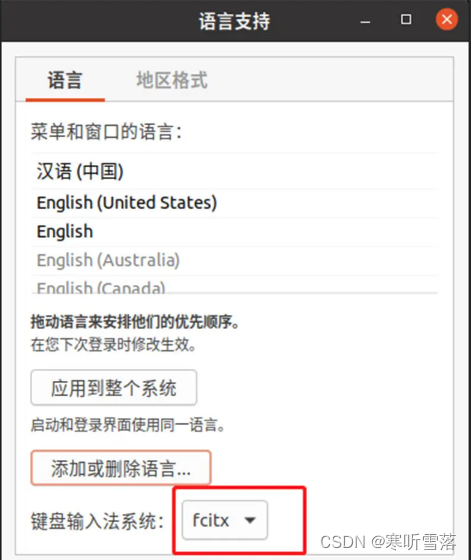Minimize the 语言支持 window
Screen dimensions: 472x560
[x=365, y=21]
